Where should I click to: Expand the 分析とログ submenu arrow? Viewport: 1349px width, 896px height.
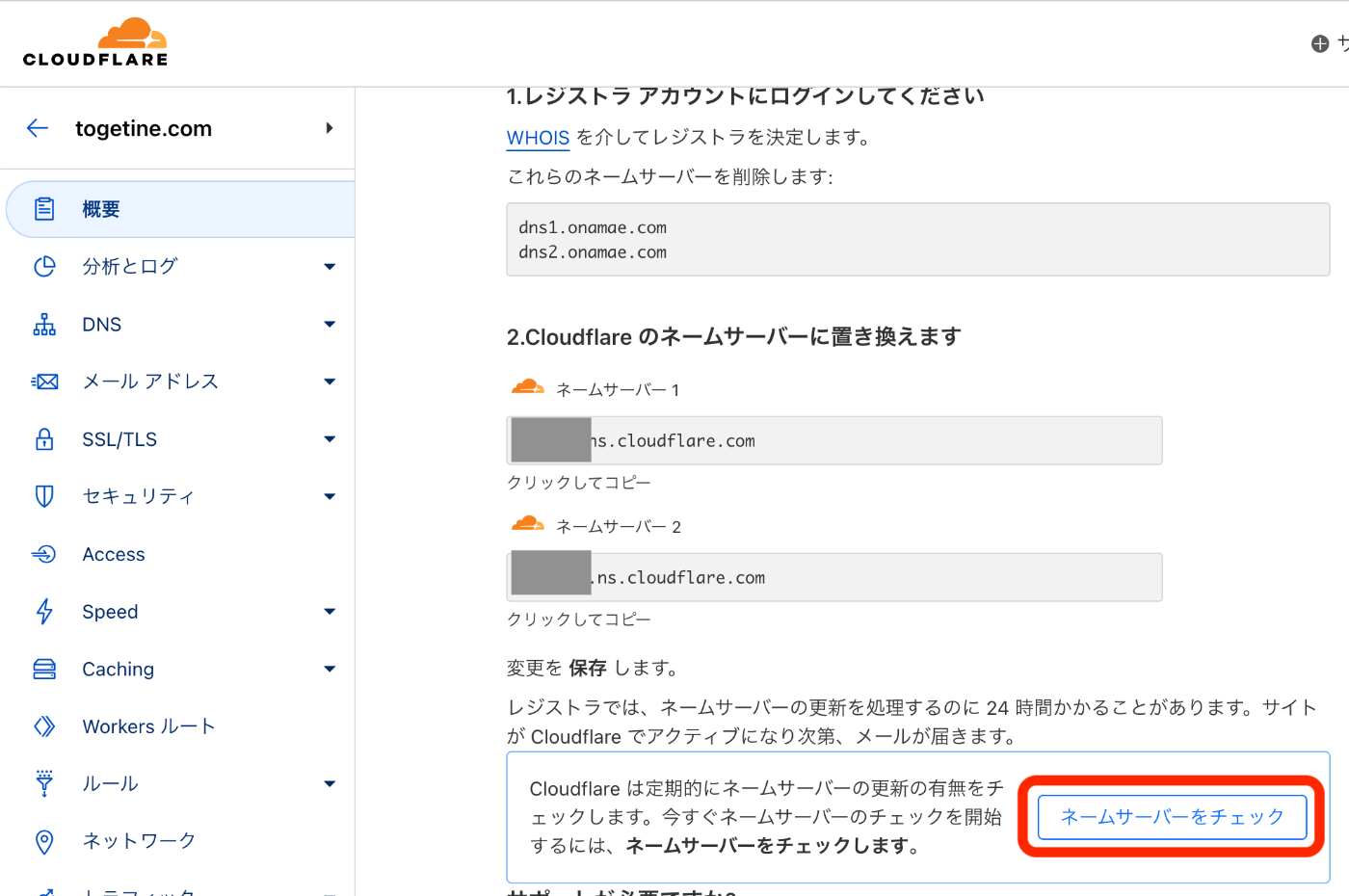click(330, 267)
